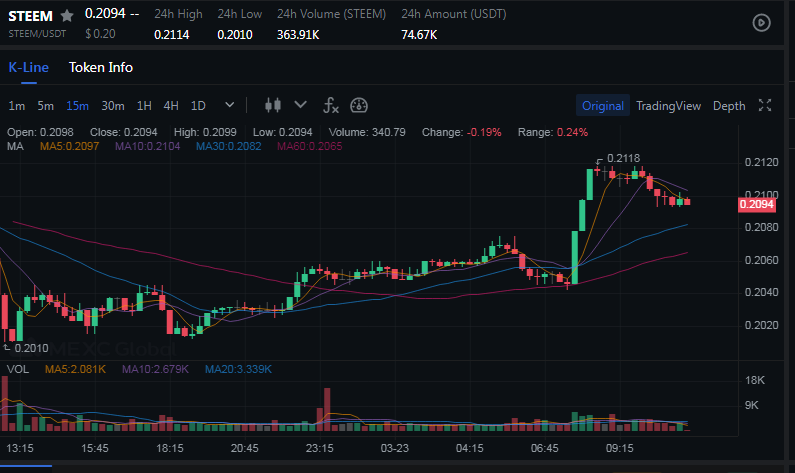The image size is (795, 473).
Task: Click the 18K volume axis label
Action: 754,380
